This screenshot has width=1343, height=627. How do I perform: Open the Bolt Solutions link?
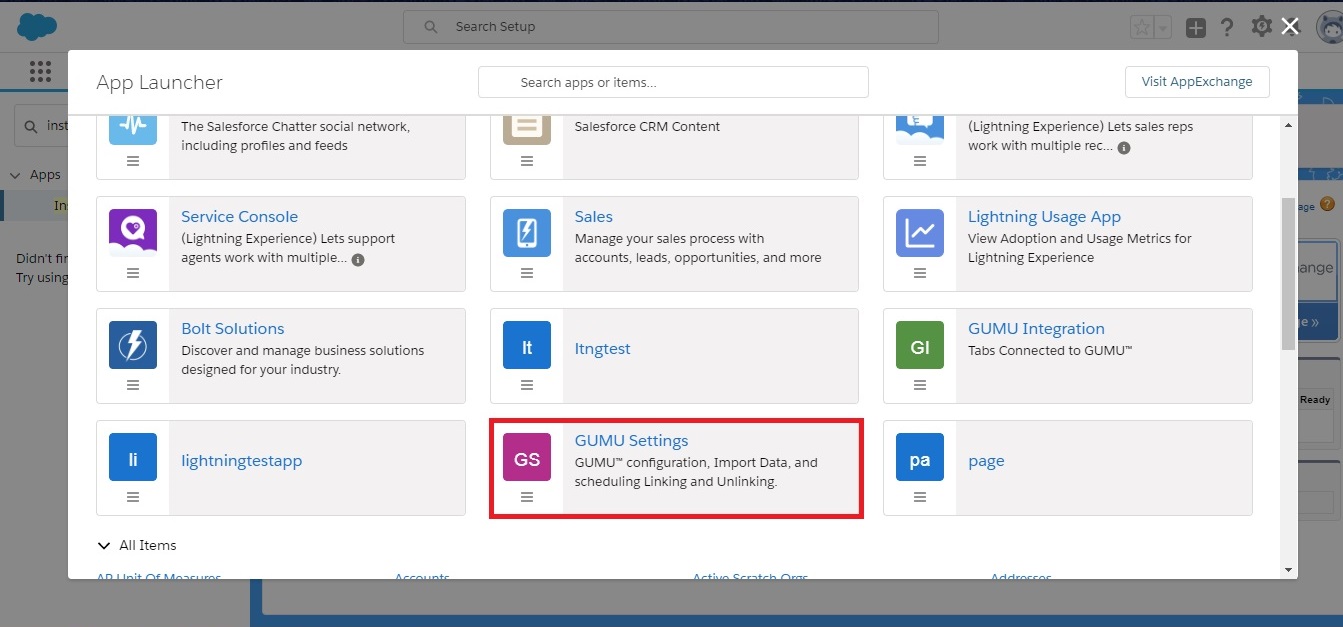233,329
